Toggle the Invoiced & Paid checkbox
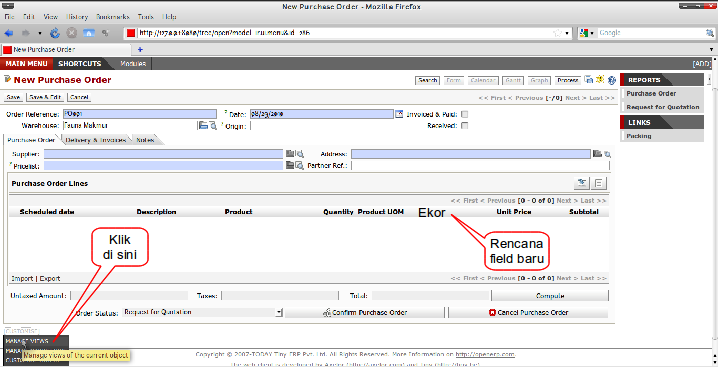 (x=465, y=114)
